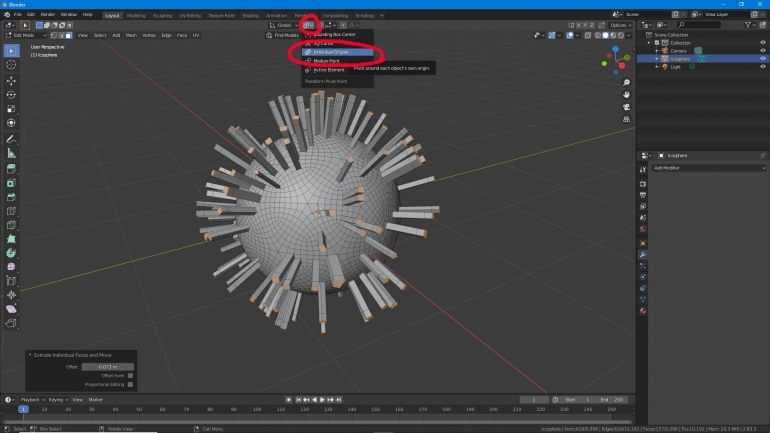Viewport: 770px width, 433px height.
Task: Toggle Offset Even checkbox
Action: pos(131,376)
